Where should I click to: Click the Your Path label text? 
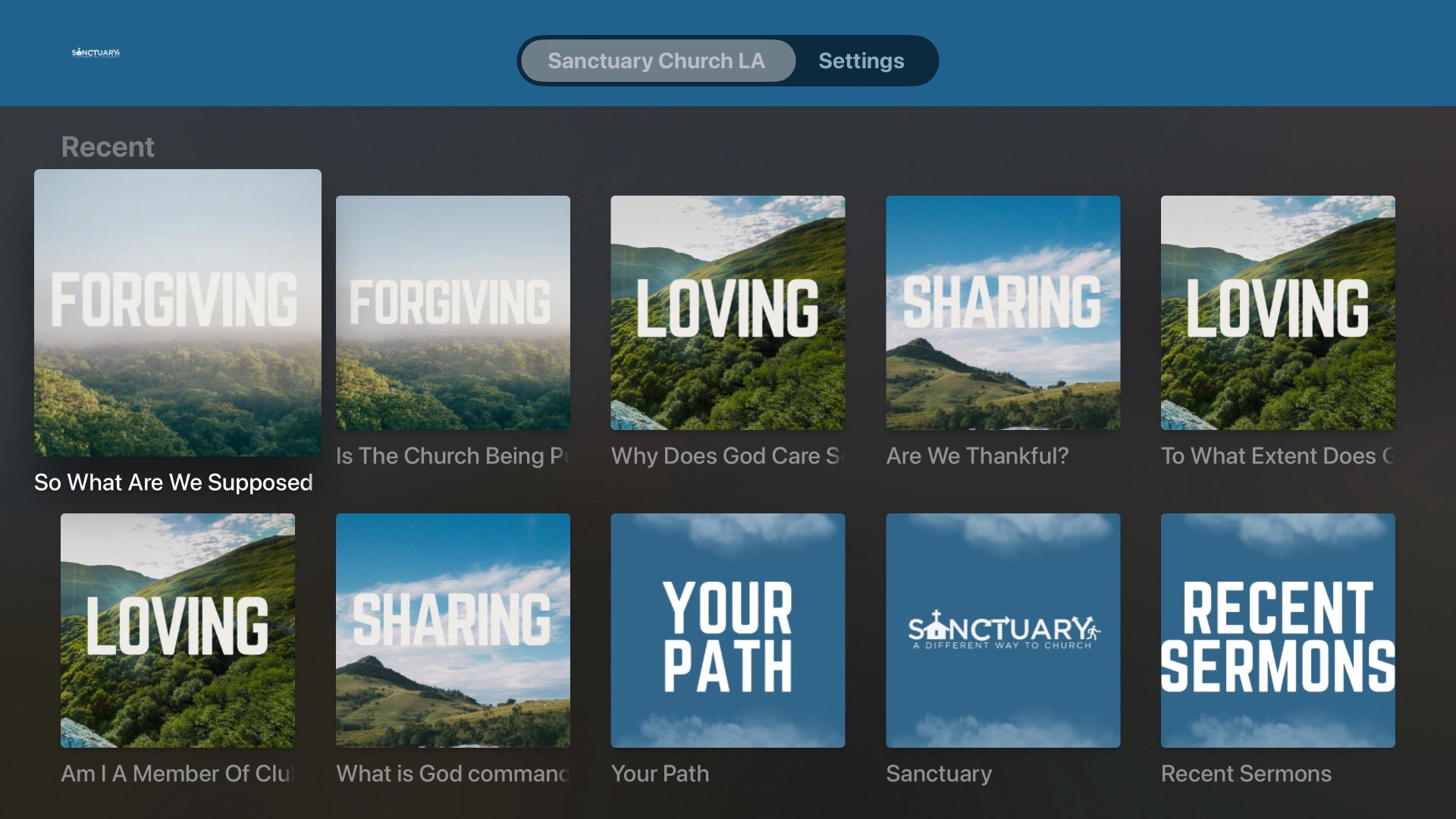(x=660, y=773)
